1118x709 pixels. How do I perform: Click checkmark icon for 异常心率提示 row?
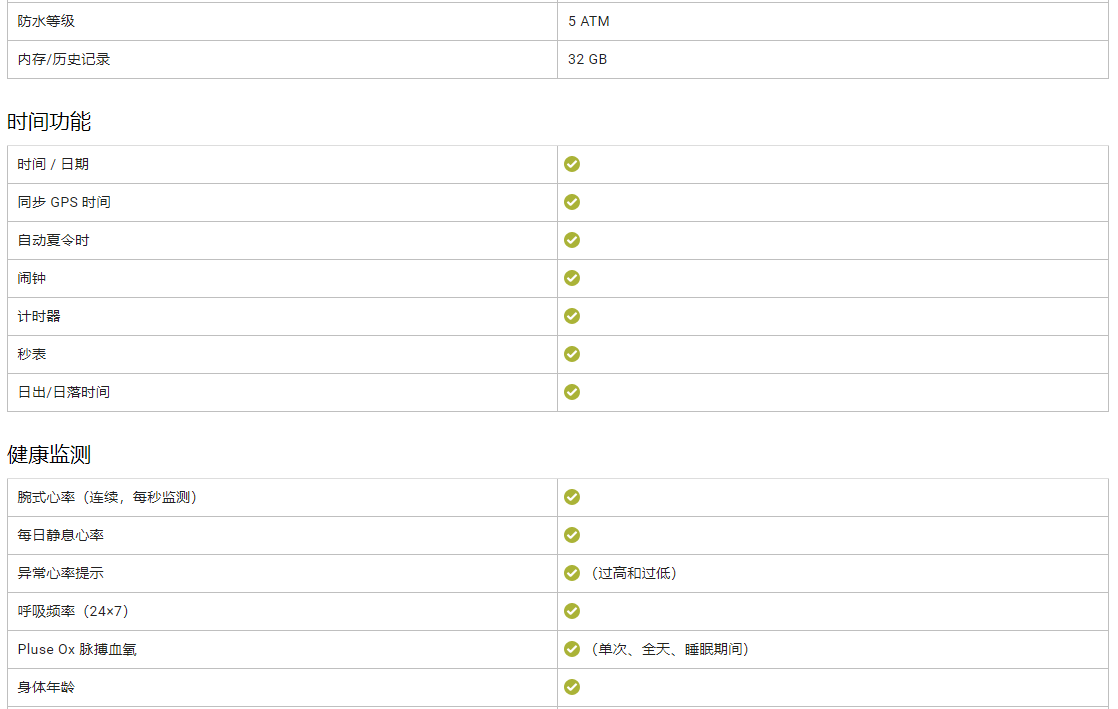[x=572, y=573]
